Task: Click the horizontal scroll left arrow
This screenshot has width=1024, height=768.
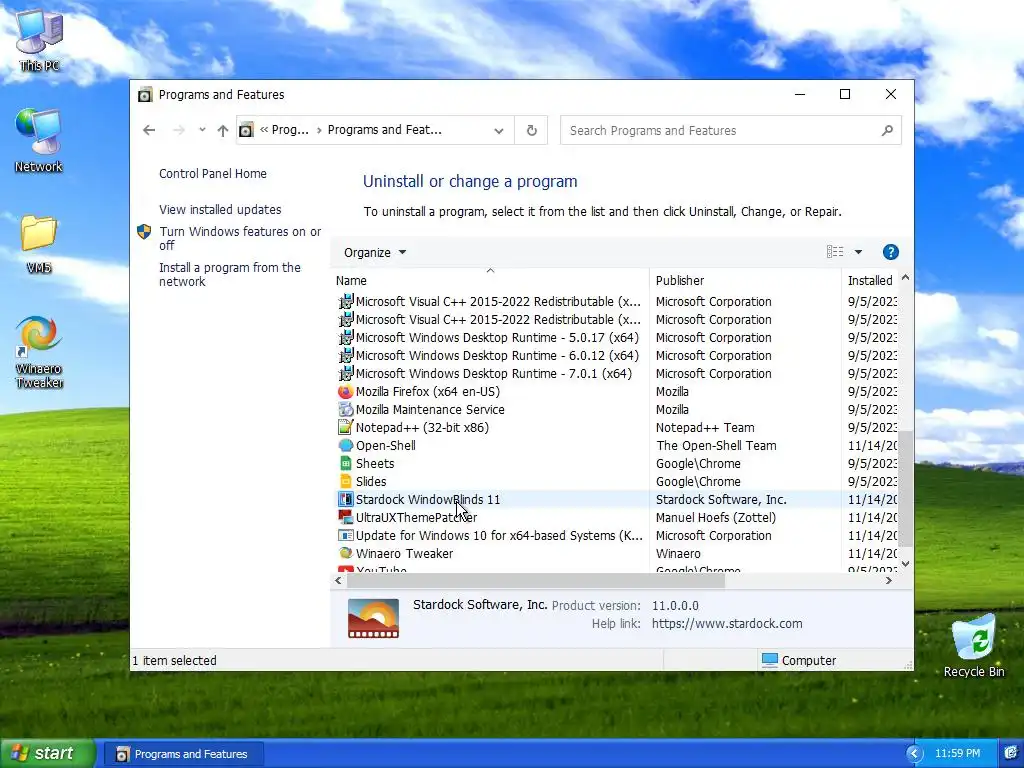Action: (338, 581)
